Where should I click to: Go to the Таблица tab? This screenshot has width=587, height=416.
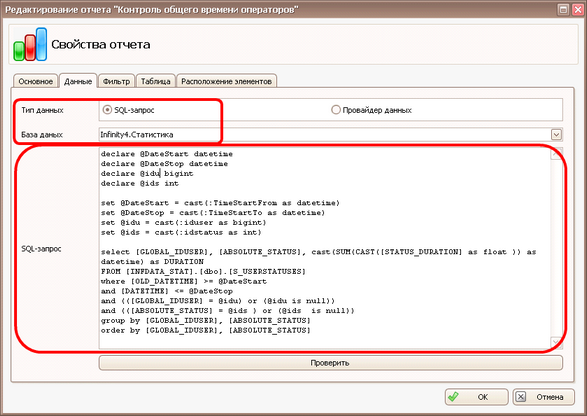point(156,81)
